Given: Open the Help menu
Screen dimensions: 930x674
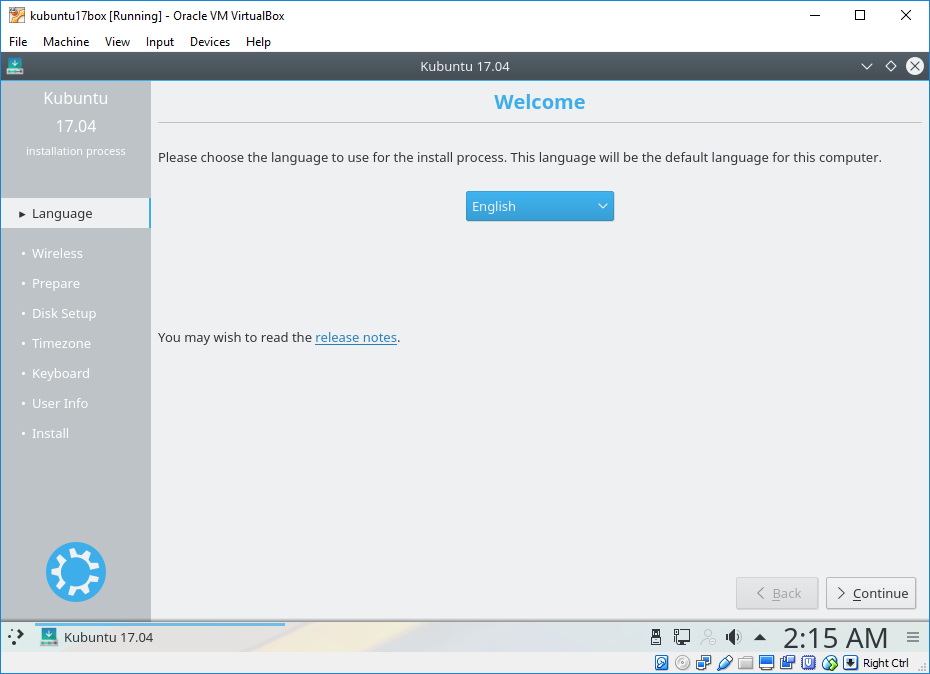Looking at the screenshot, I should click(x=258, y=42).
